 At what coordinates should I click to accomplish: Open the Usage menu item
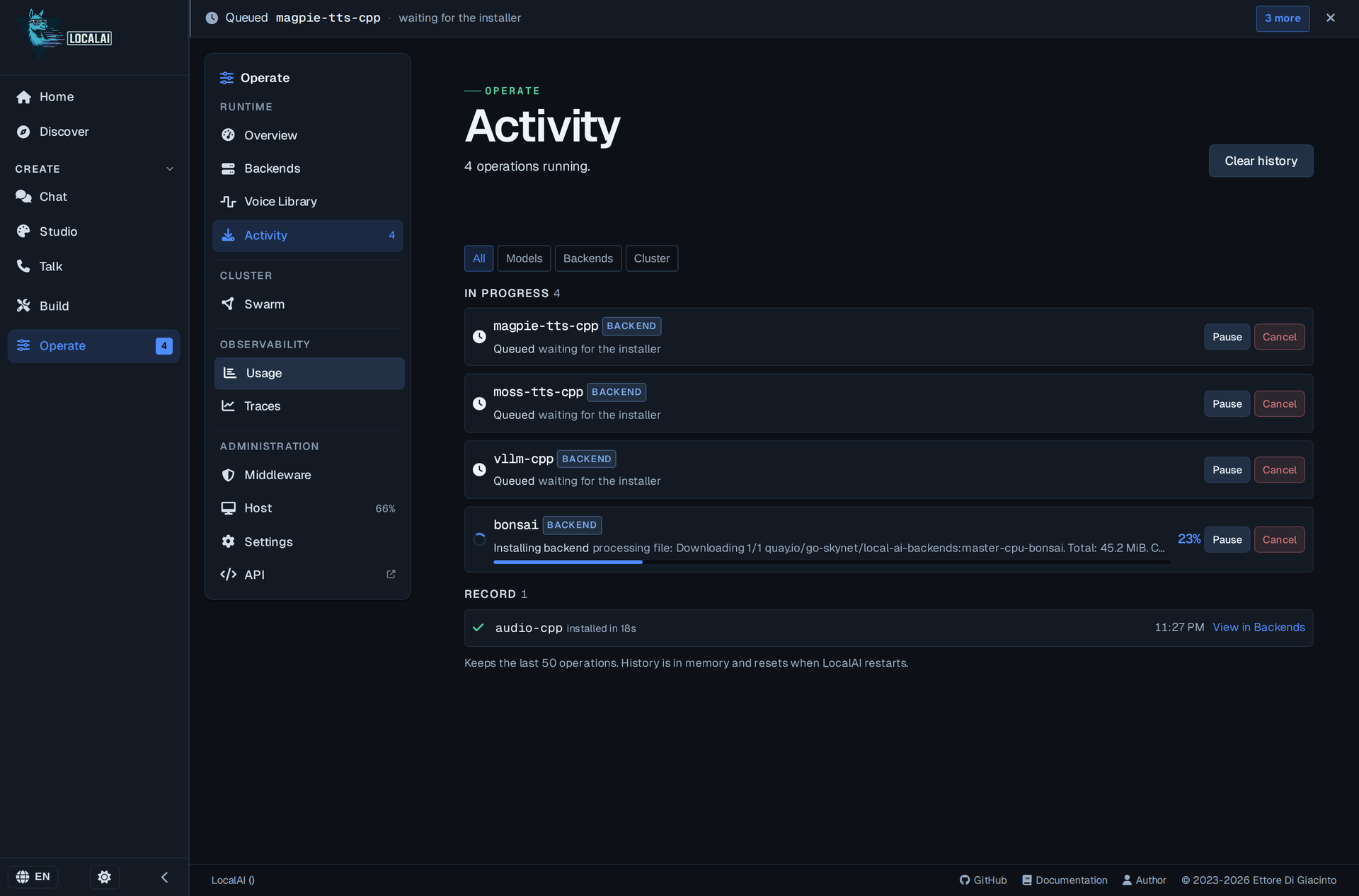coord(309,373)
